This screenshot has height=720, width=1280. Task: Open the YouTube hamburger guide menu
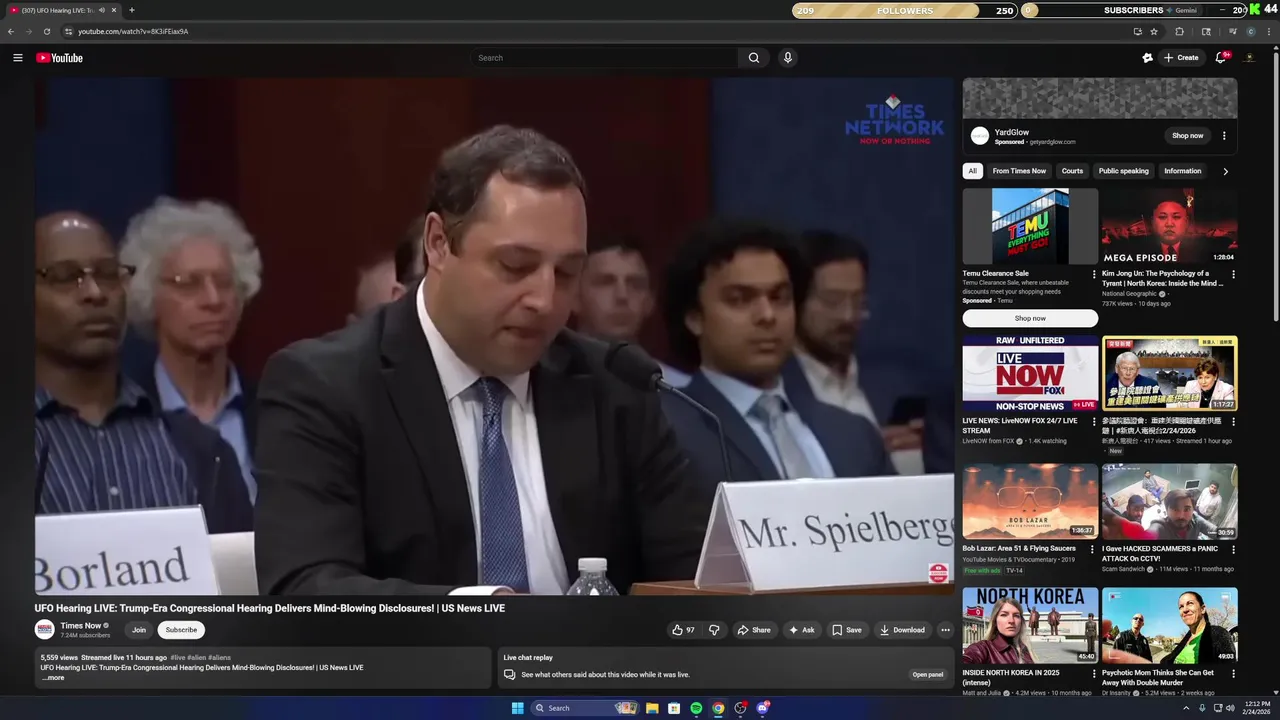17,58
